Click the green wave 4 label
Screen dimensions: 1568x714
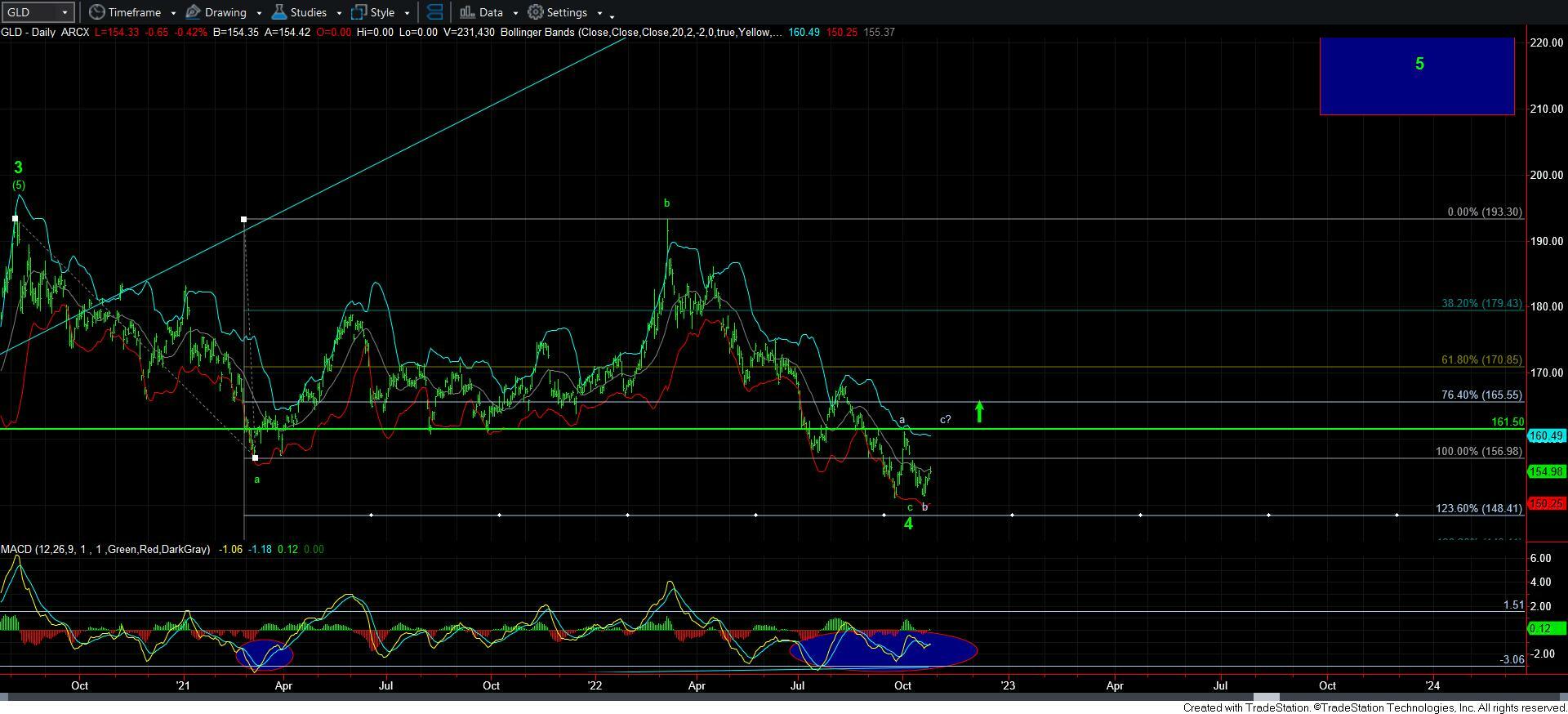[x=908, y=524]
